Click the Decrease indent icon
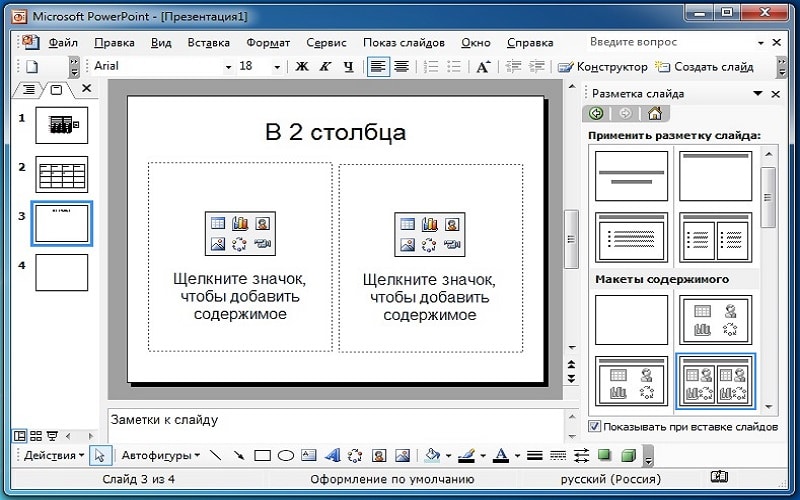Viewport: 800px width, 500px height. (x=513, y=67)
